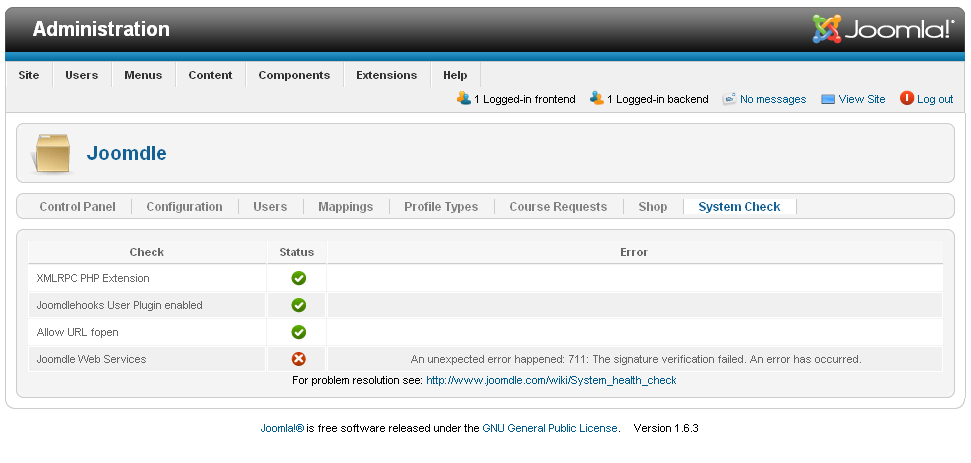
Task: Open the Site menu
Action: pos(29,75)
